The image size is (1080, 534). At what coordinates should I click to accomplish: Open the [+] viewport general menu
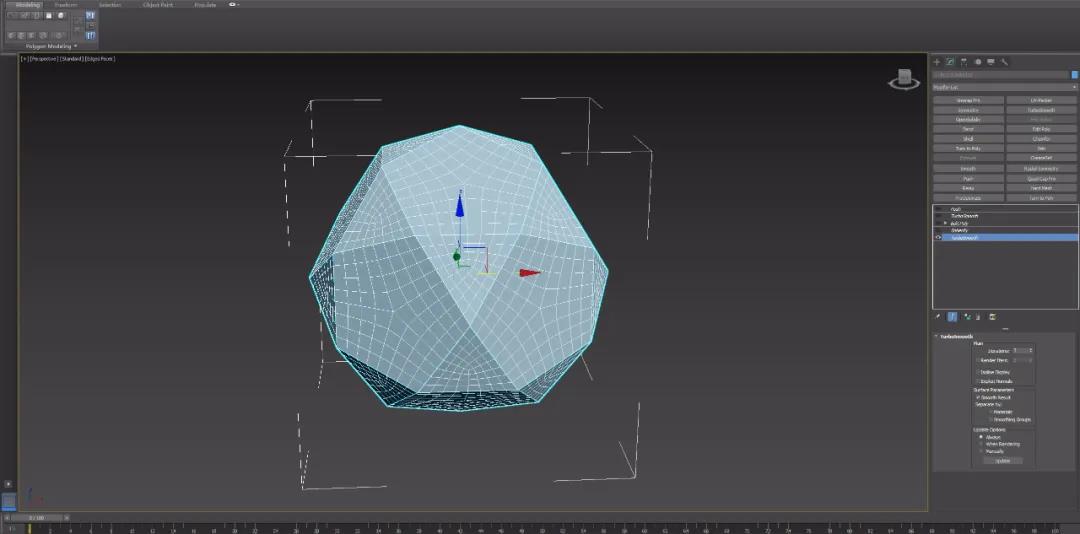click(x=24, y=59)
